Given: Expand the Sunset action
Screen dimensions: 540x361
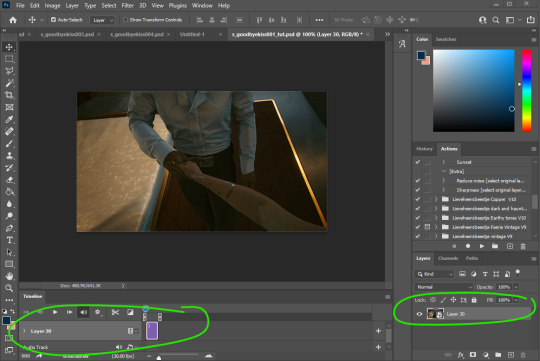Looking at the screenshot, I should pyautogui.click(x=444, y=162).
